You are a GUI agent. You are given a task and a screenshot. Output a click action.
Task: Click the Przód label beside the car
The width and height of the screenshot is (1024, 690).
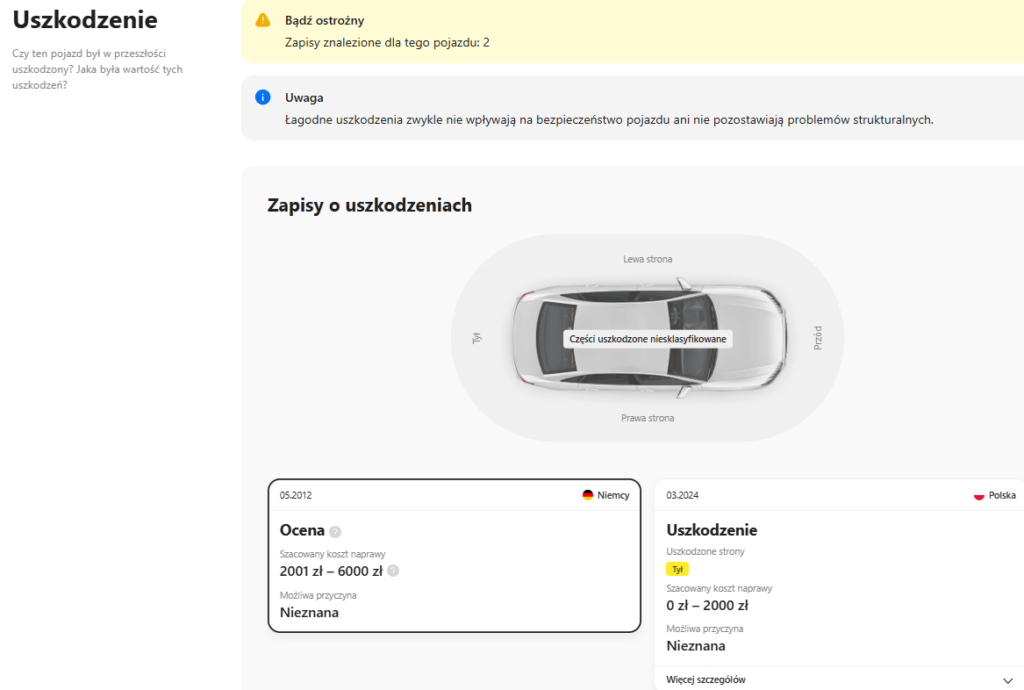[817, 338]
